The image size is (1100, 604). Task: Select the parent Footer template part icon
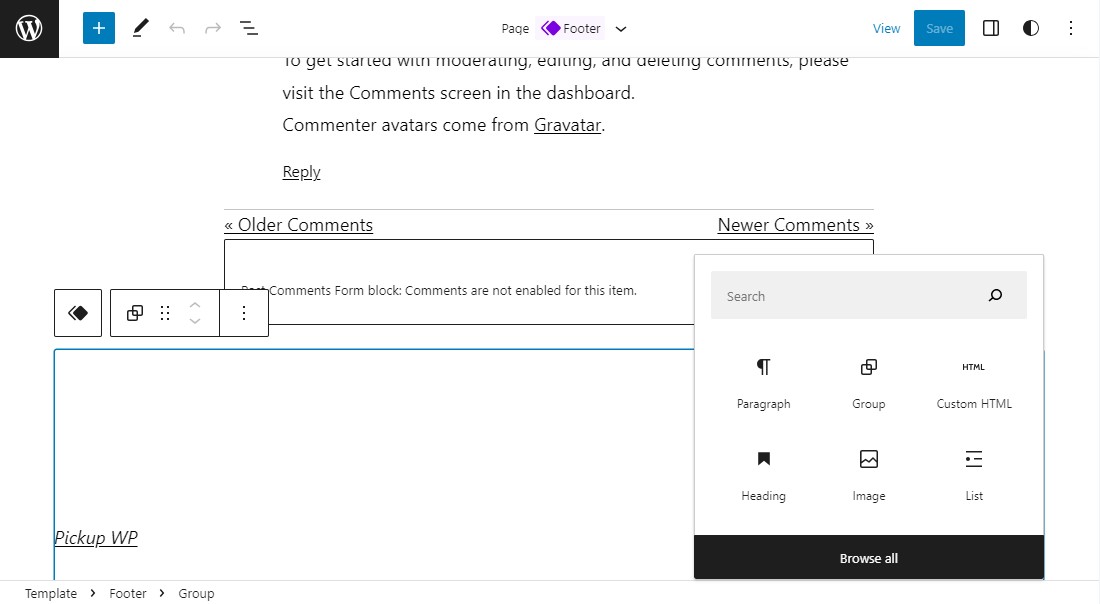tap(78, 313)
